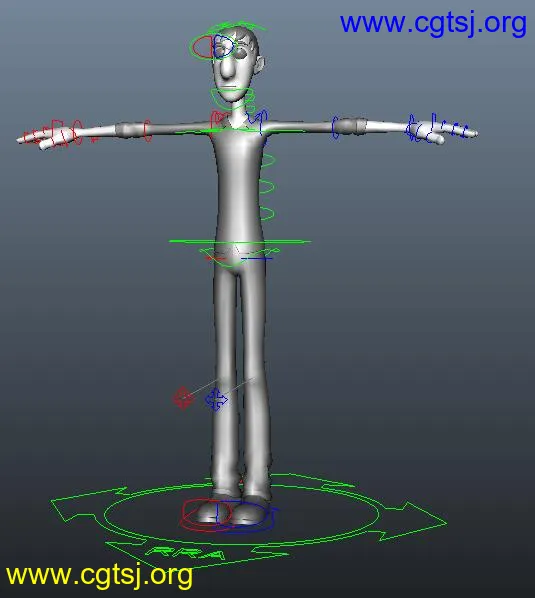This screenshot has width=535, height=598.
Task: Pick the blue eye aim control
Action: click(x=224, y=47)
